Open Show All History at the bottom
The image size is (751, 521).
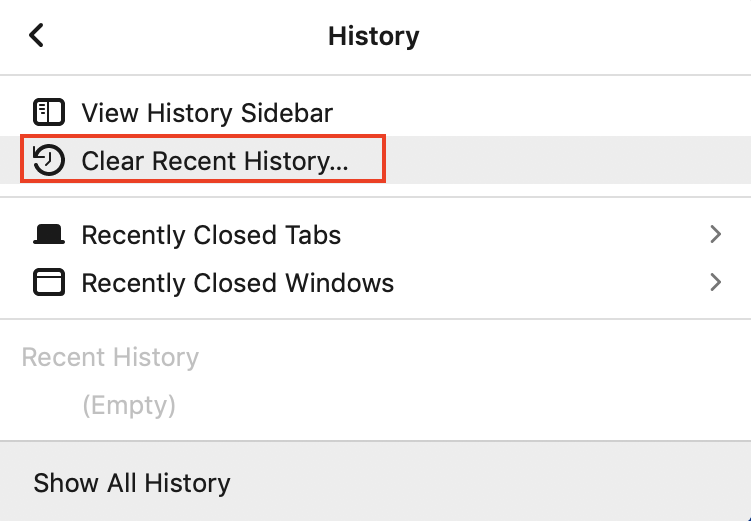point(132,482)
